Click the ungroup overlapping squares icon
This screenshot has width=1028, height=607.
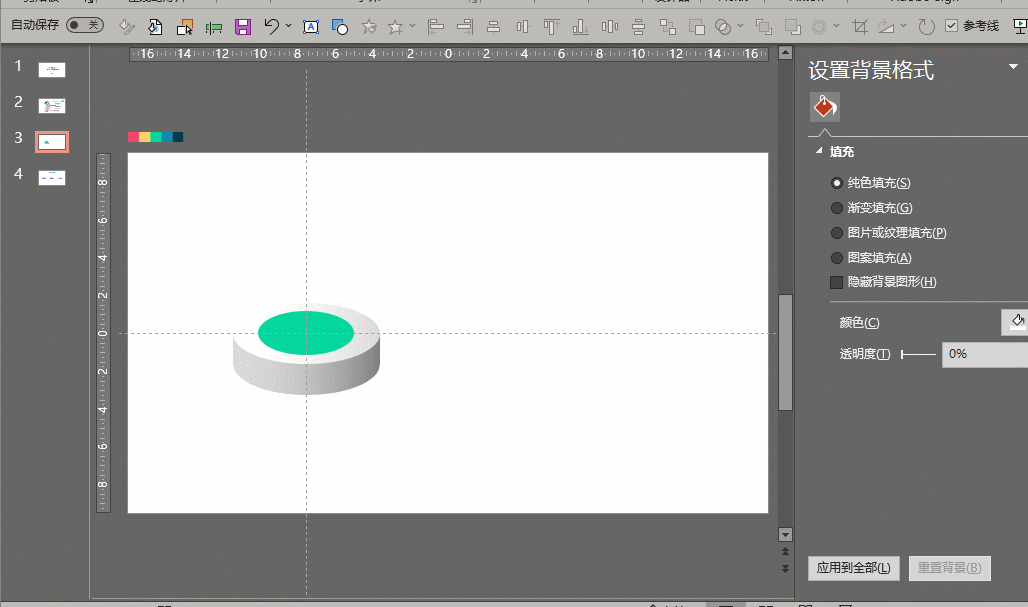pos(696,27)
